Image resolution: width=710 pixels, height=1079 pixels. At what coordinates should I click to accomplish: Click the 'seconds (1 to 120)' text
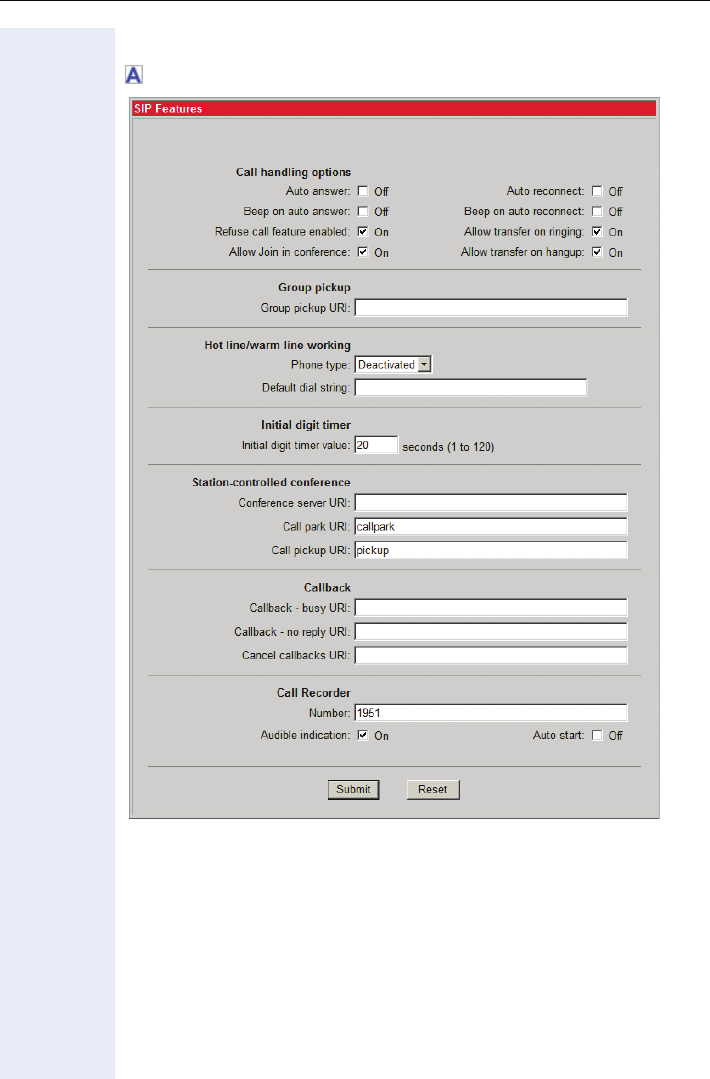(x=448, y=447)
